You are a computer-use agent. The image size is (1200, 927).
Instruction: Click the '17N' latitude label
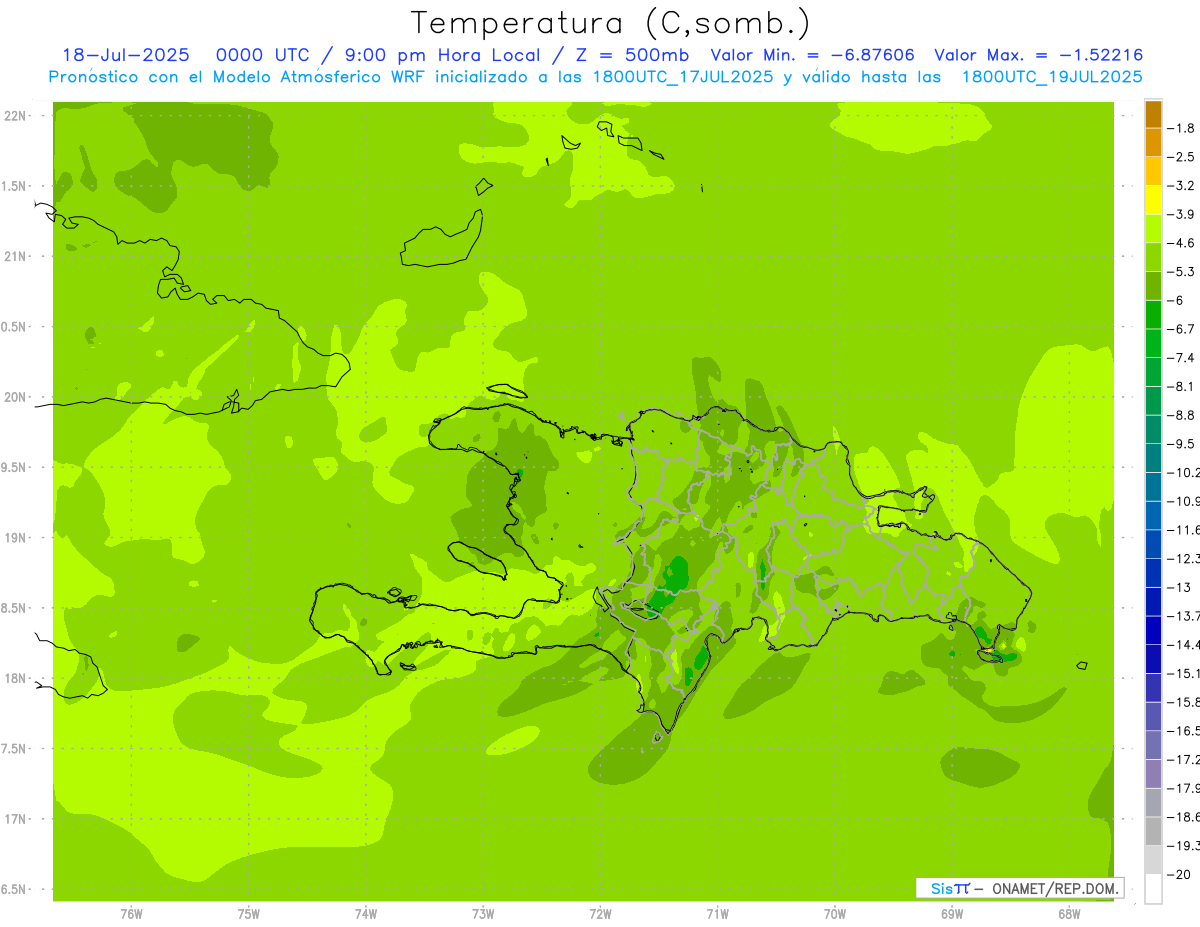[15, 819]
